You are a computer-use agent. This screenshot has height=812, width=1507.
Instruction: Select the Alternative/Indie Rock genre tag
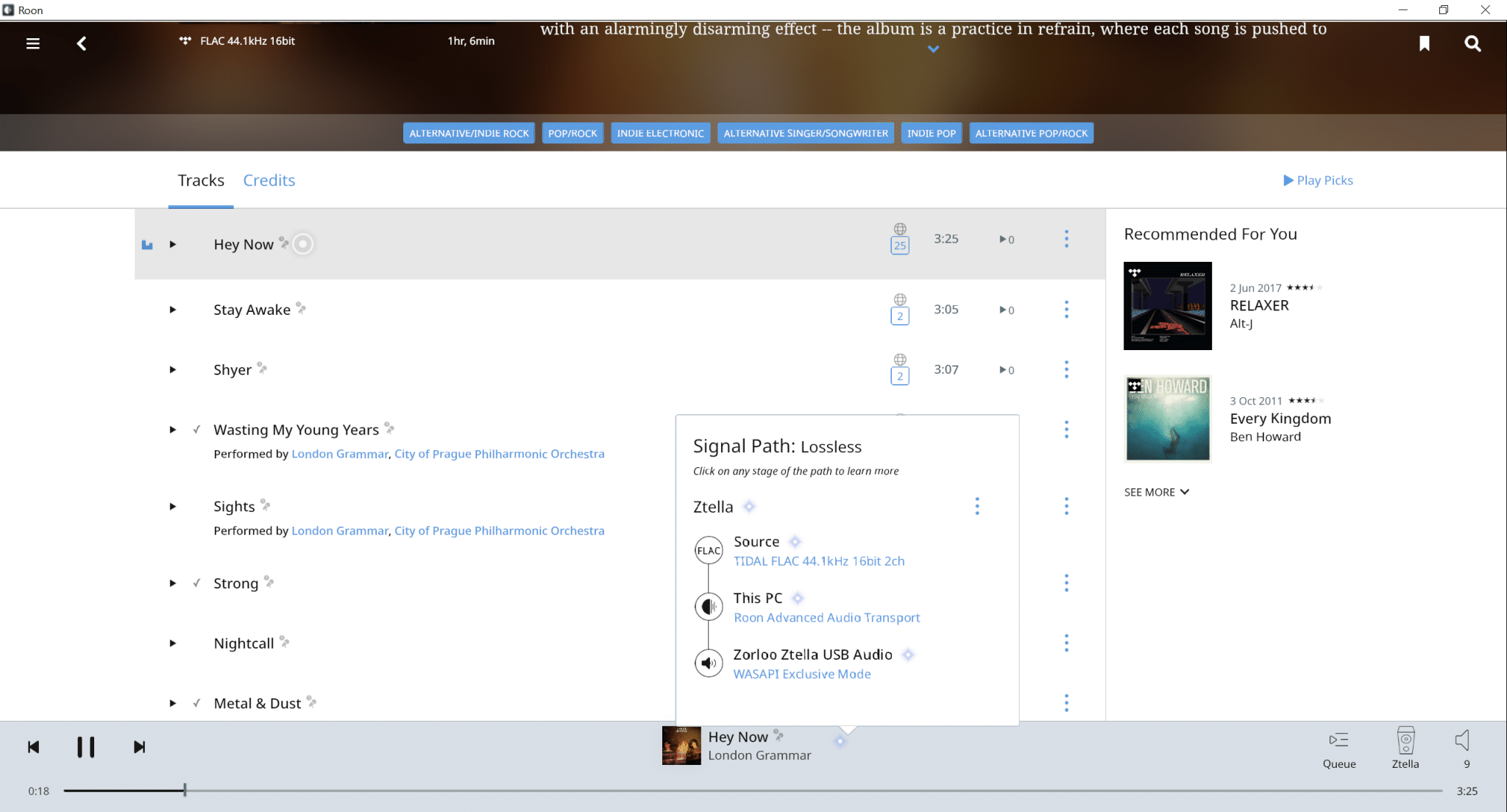[469, 133]
